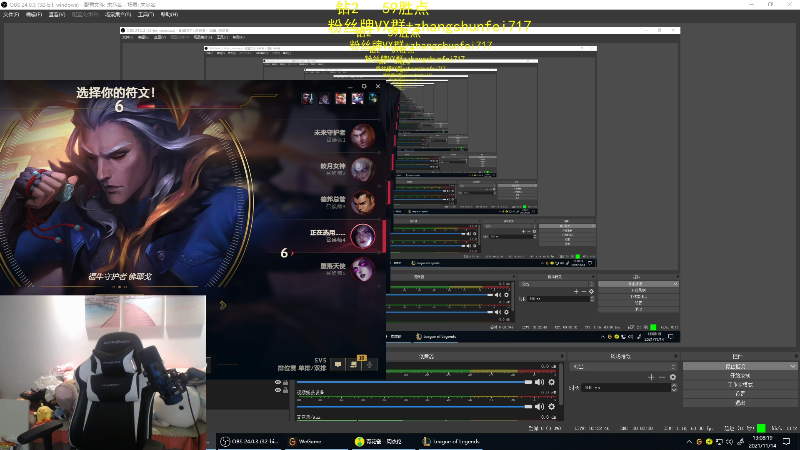Switch to League of Legends in taskbar

(x=451, y=441)
